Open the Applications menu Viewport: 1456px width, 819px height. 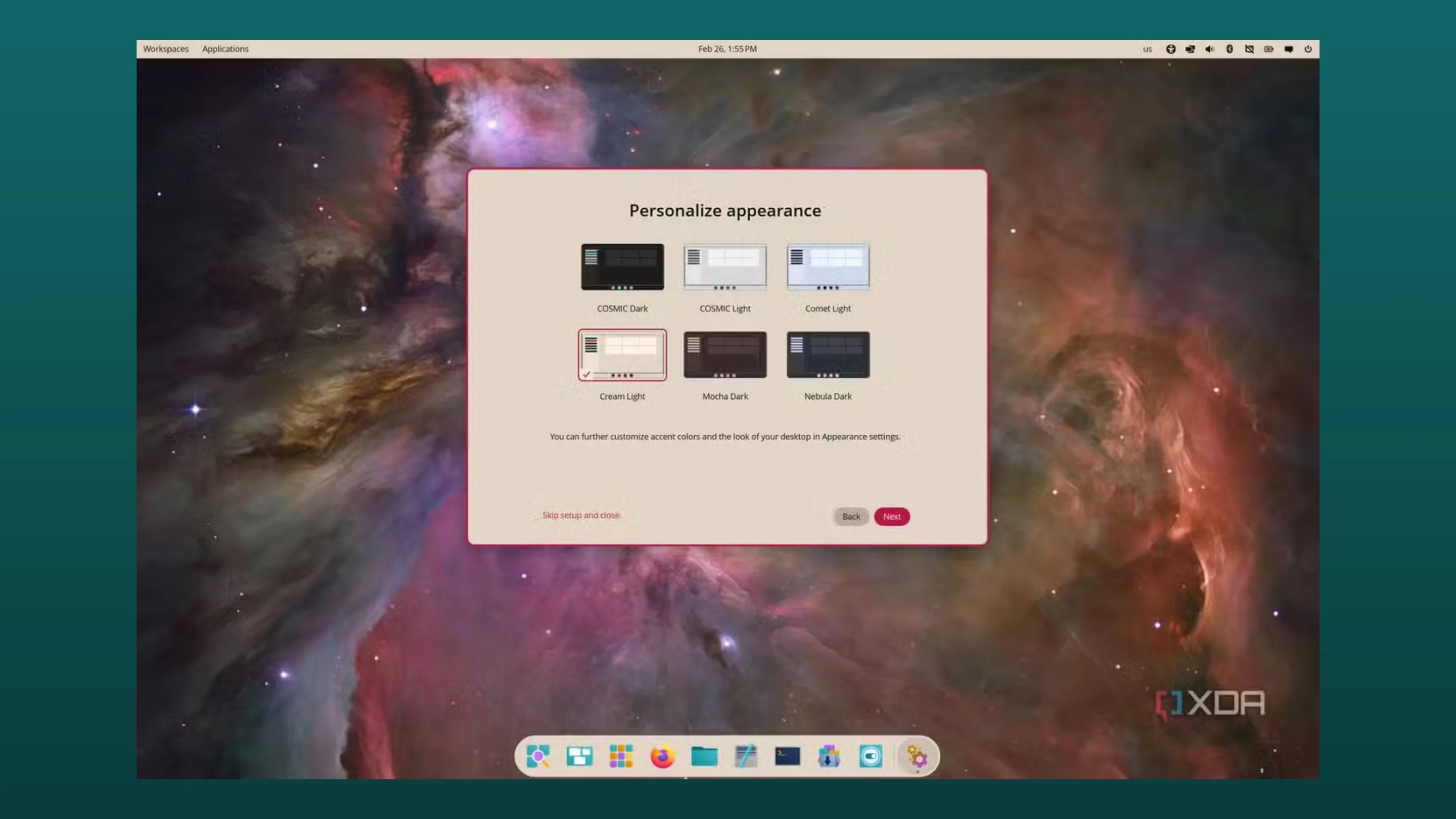pos(224,49)
